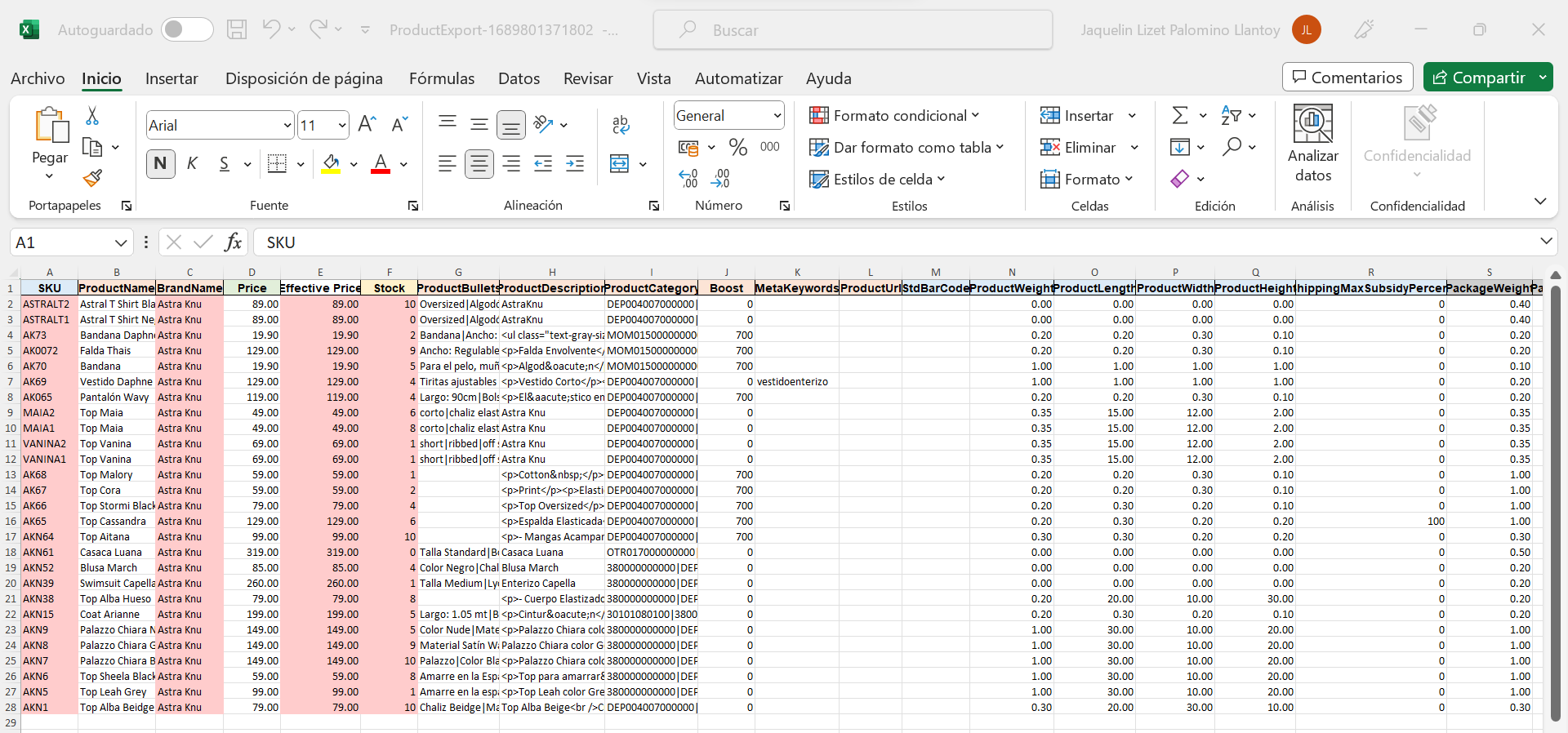
Task: Click the Clear eraser icon
Action: tap(1179, 178)
